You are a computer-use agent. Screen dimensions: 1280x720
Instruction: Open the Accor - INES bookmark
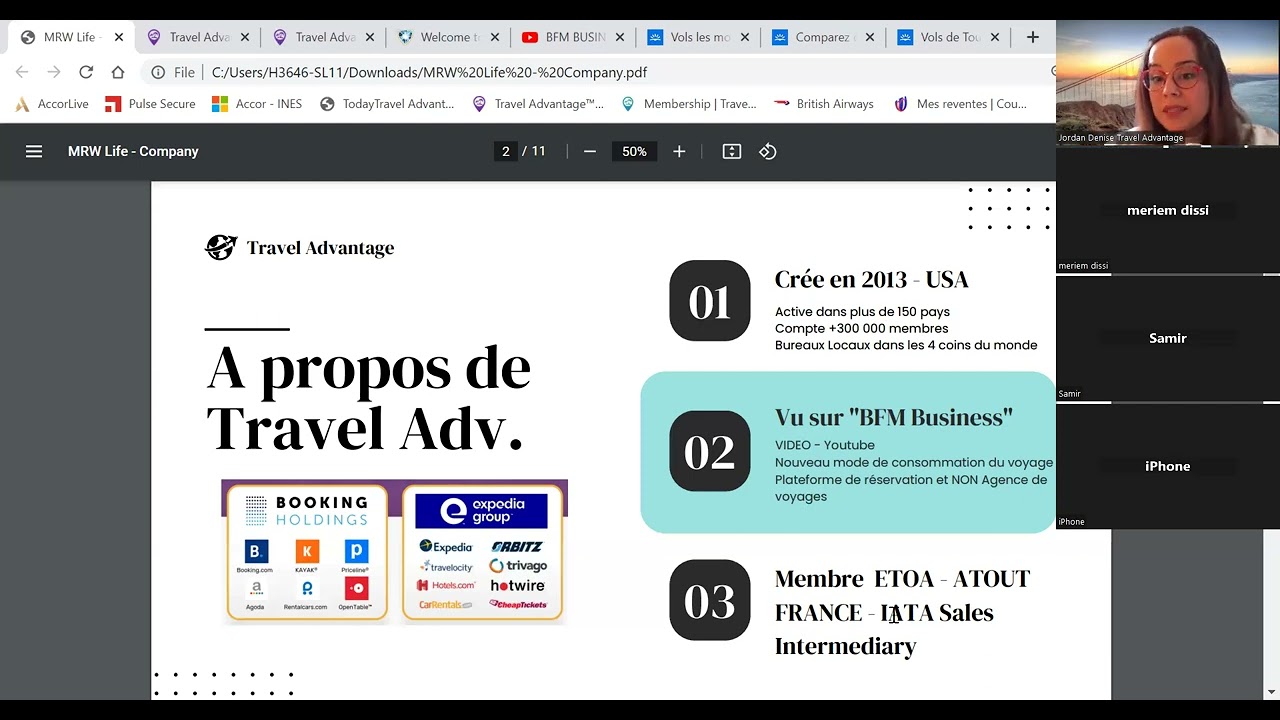point(256,104)
